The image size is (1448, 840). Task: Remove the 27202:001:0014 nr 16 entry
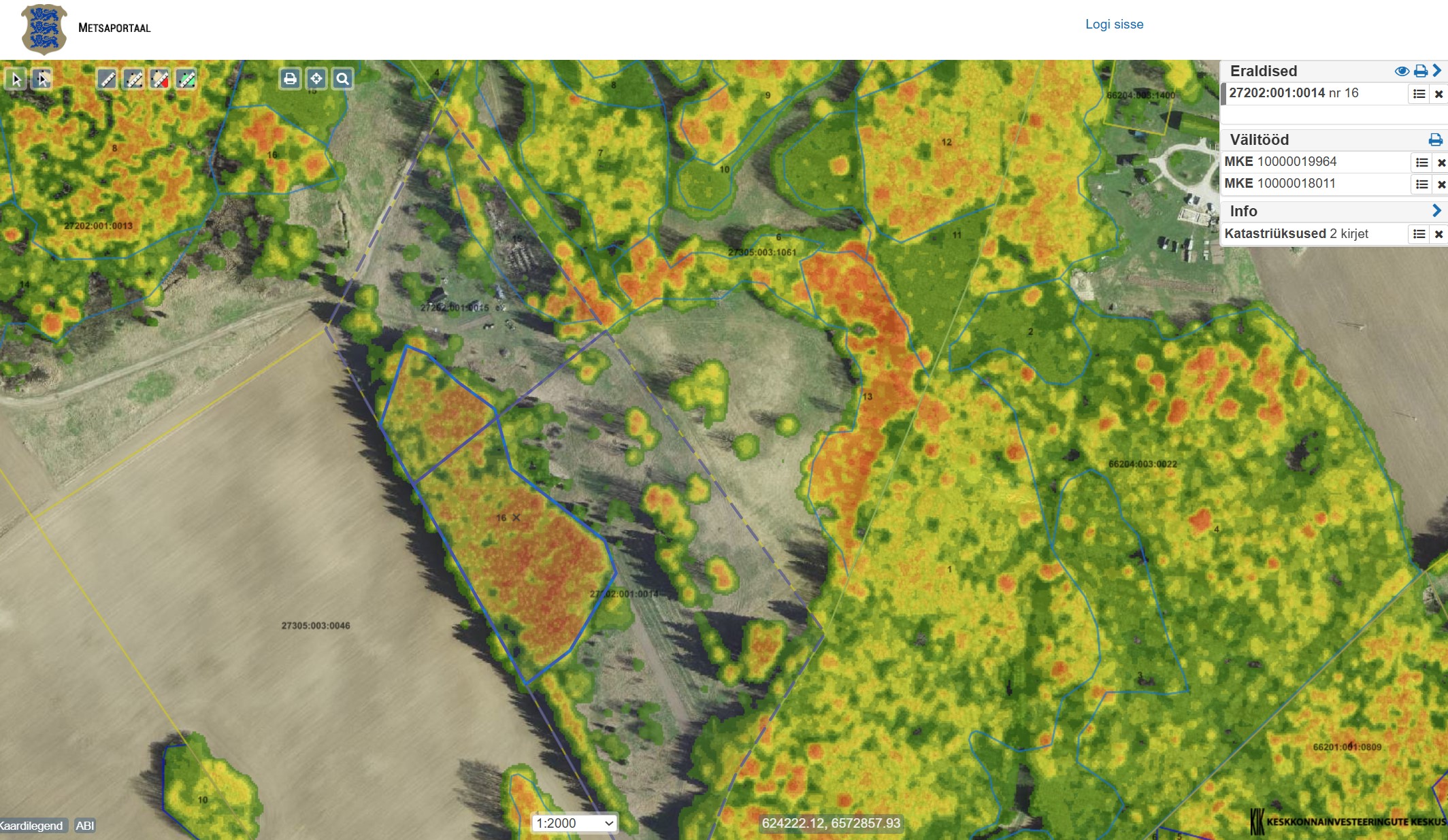[x=1438, y=94]
